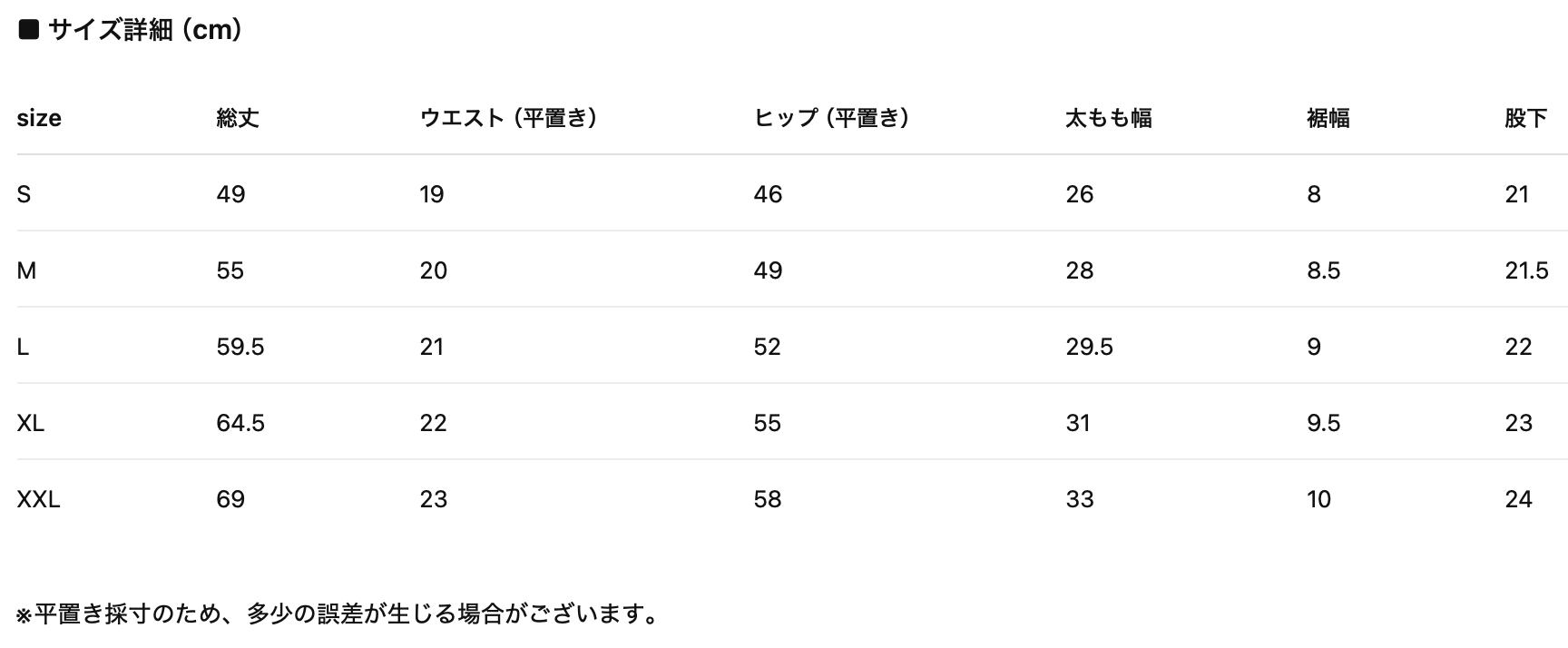Select the M size row label
The image size is (1568, 648).
[26, 270]
